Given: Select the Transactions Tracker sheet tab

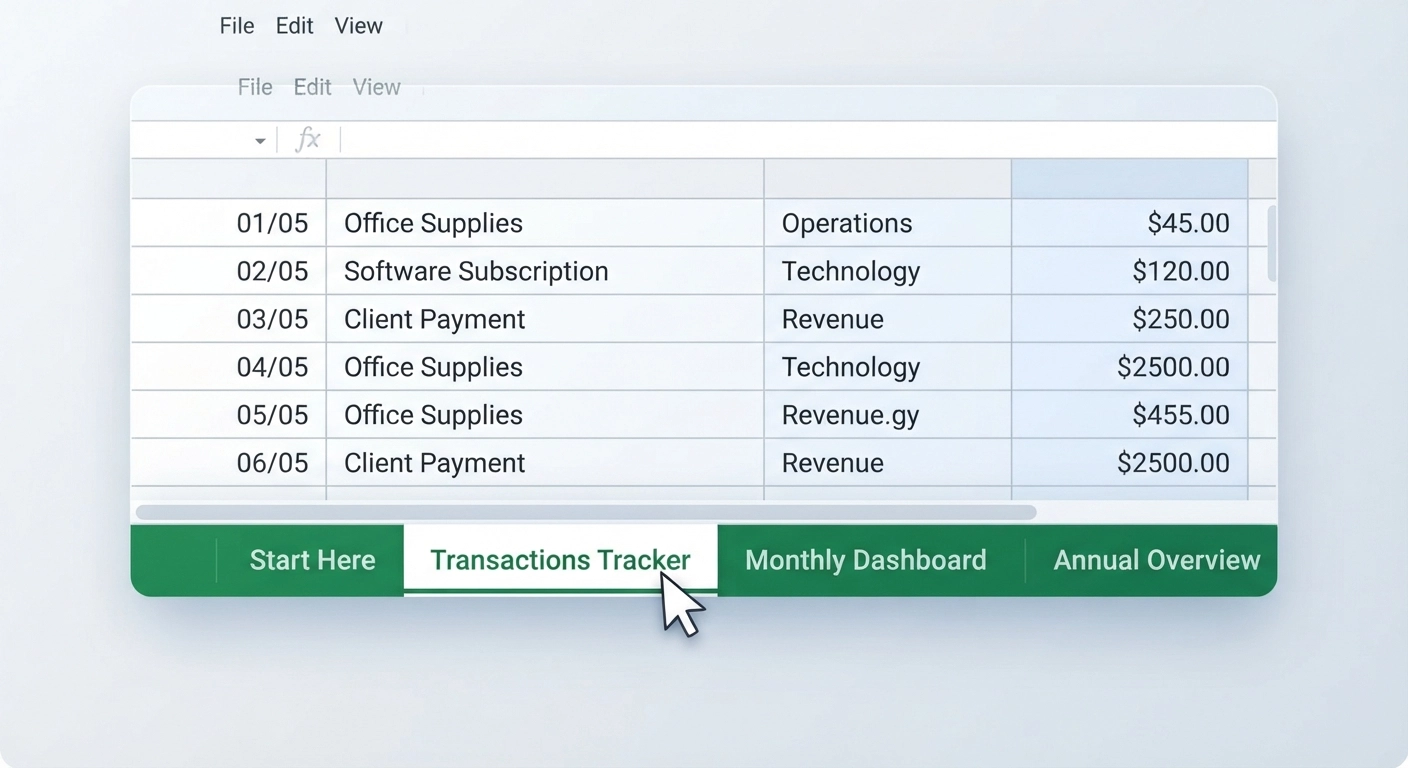Looking at the screenshot, I should [560, 560].
